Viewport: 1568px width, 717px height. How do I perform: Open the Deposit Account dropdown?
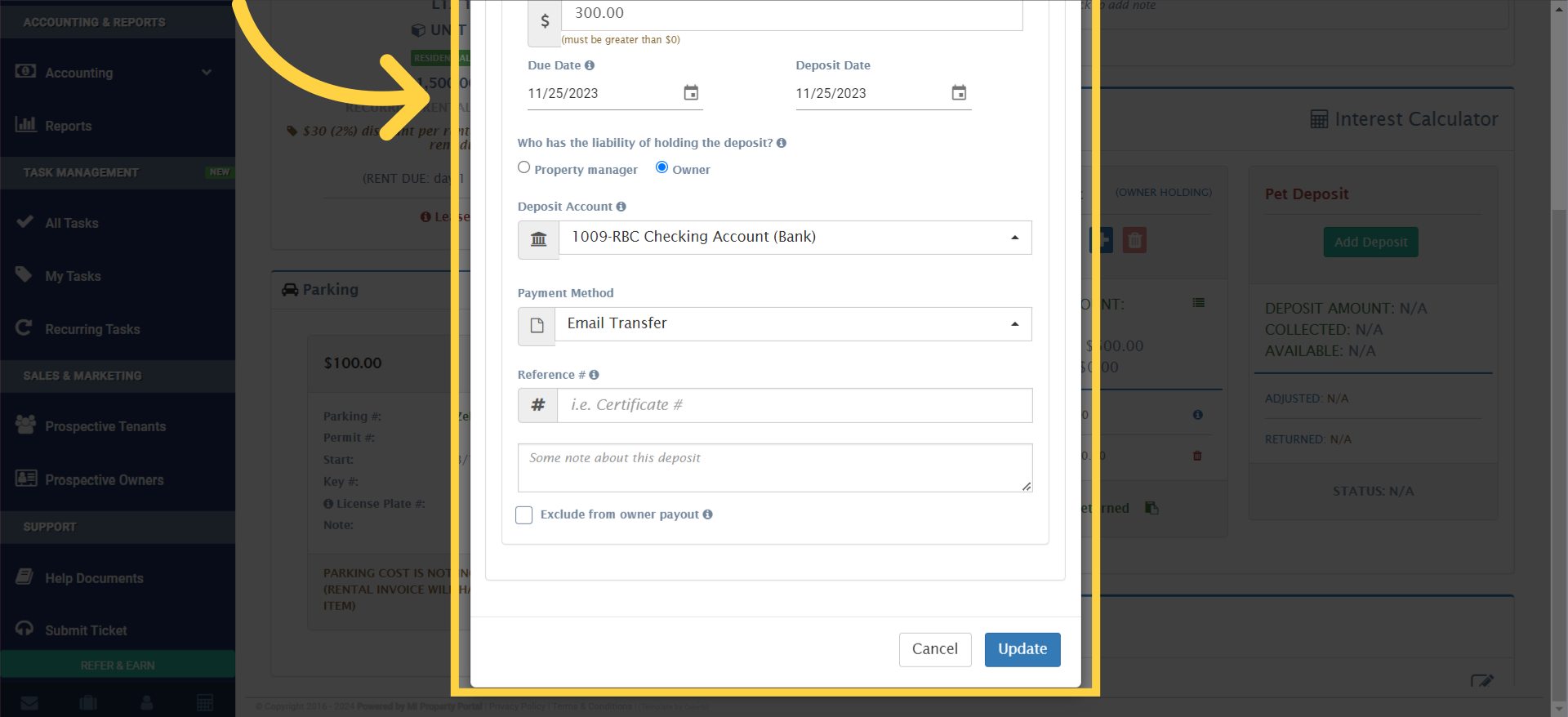pos(795,238)
